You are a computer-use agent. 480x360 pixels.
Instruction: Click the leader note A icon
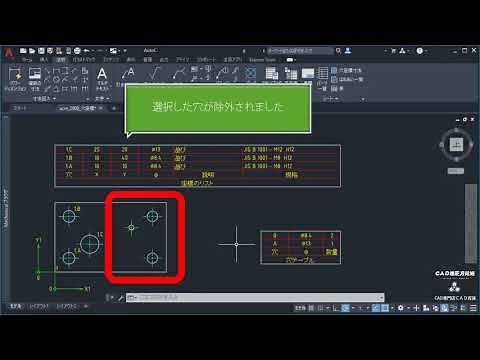129,74
